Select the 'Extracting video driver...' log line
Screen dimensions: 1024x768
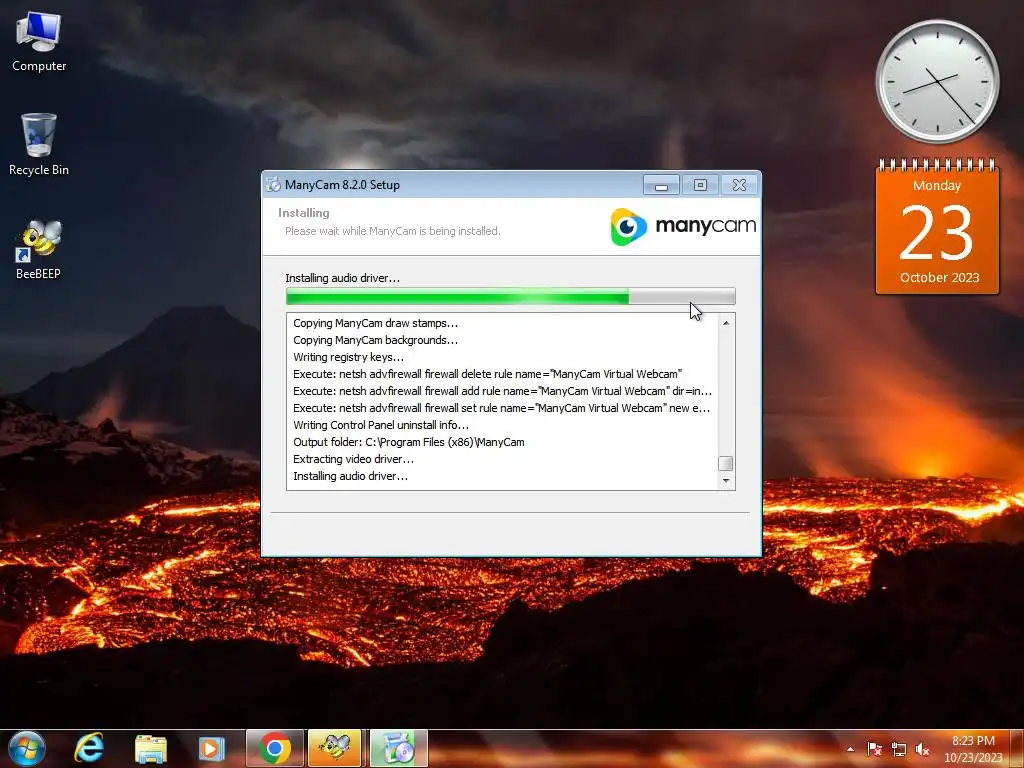point(353,459)
